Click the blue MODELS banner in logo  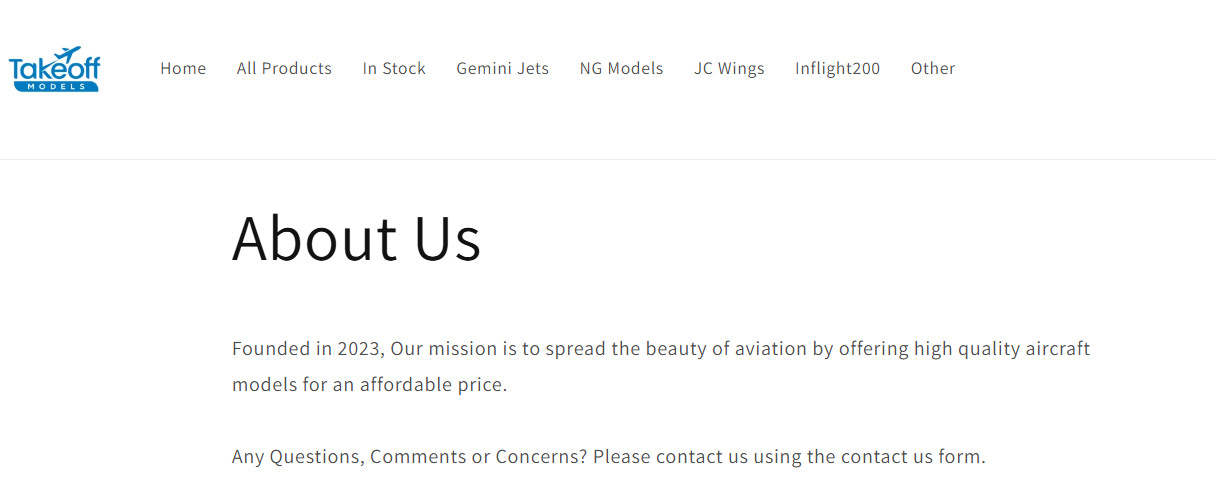(57, 87)
